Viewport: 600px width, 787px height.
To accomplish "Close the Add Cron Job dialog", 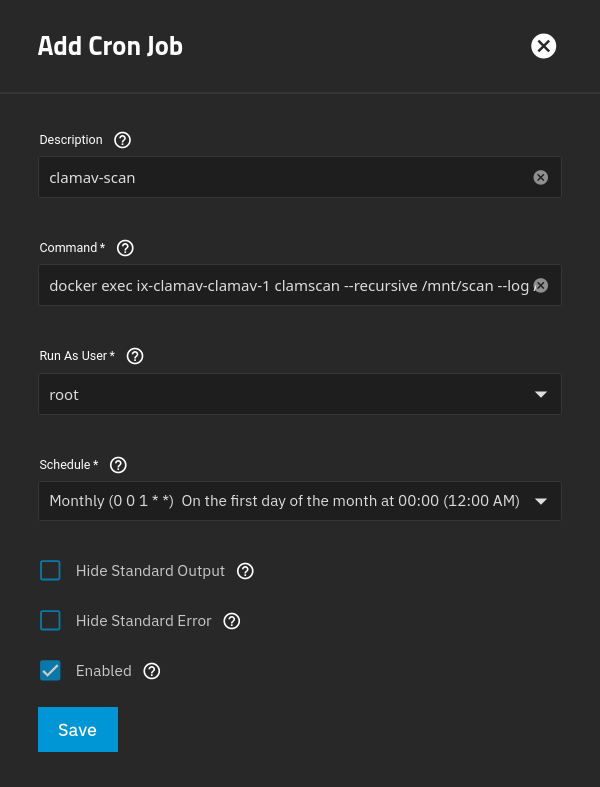I will coord(543,46).
